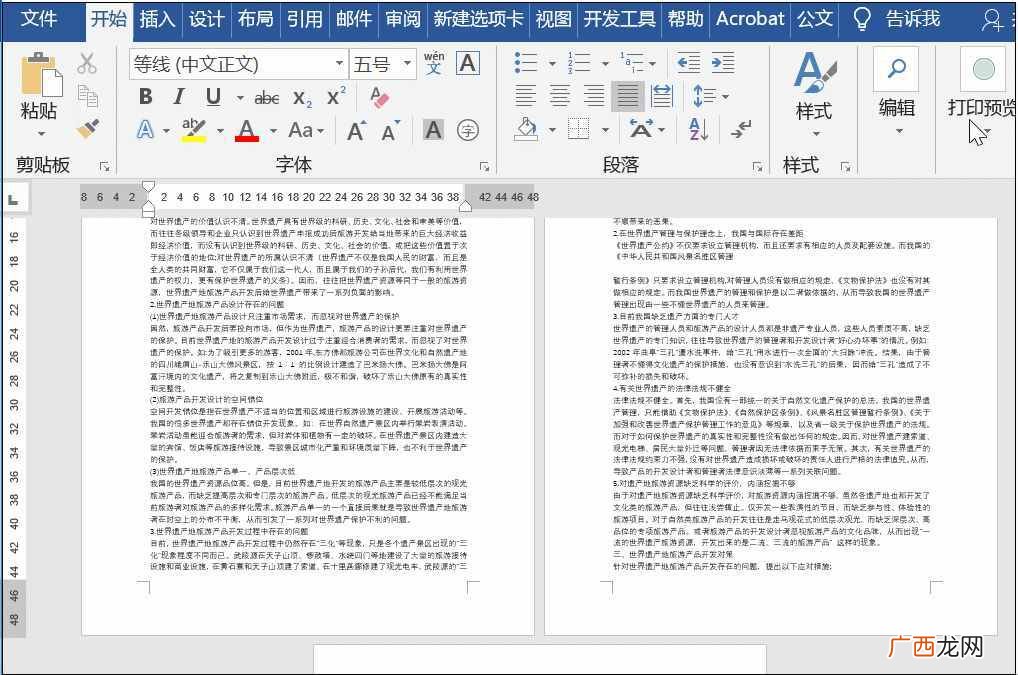Click the Shading paint bucket icon
The width and height of the screenshot is (1018, 675).
(x=527, y=129)
